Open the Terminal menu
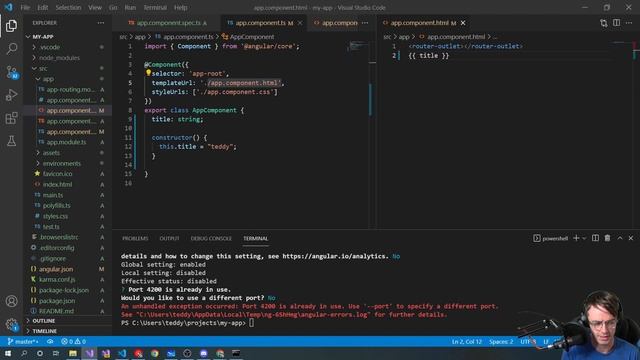The height and width of the screenshot is (360, 640). pos(155,8)
